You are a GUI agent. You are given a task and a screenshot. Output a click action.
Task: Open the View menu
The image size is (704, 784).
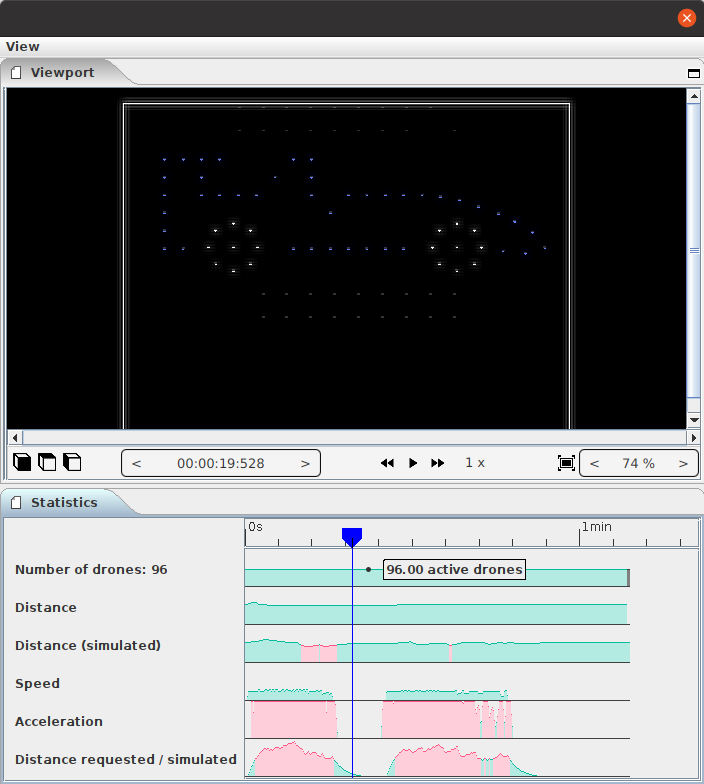22,46
